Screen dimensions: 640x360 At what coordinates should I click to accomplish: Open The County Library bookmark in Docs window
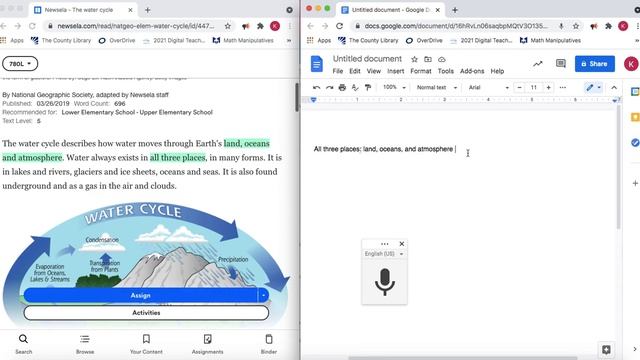click(x=368, y=40)
